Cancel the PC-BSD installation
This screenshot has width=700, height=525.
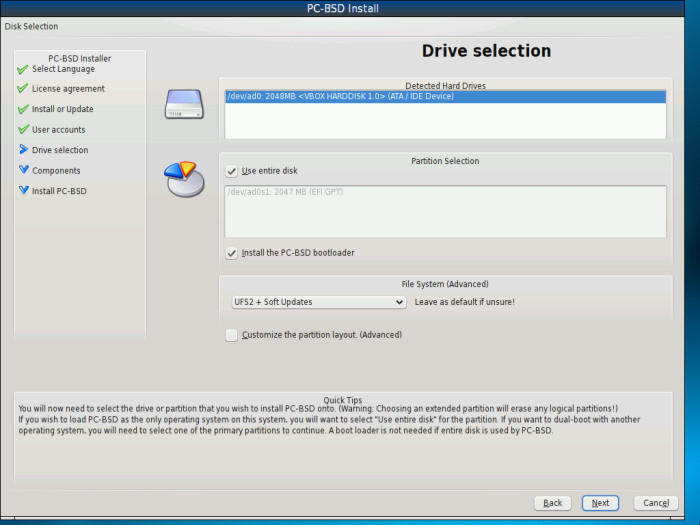pos(656,503)
